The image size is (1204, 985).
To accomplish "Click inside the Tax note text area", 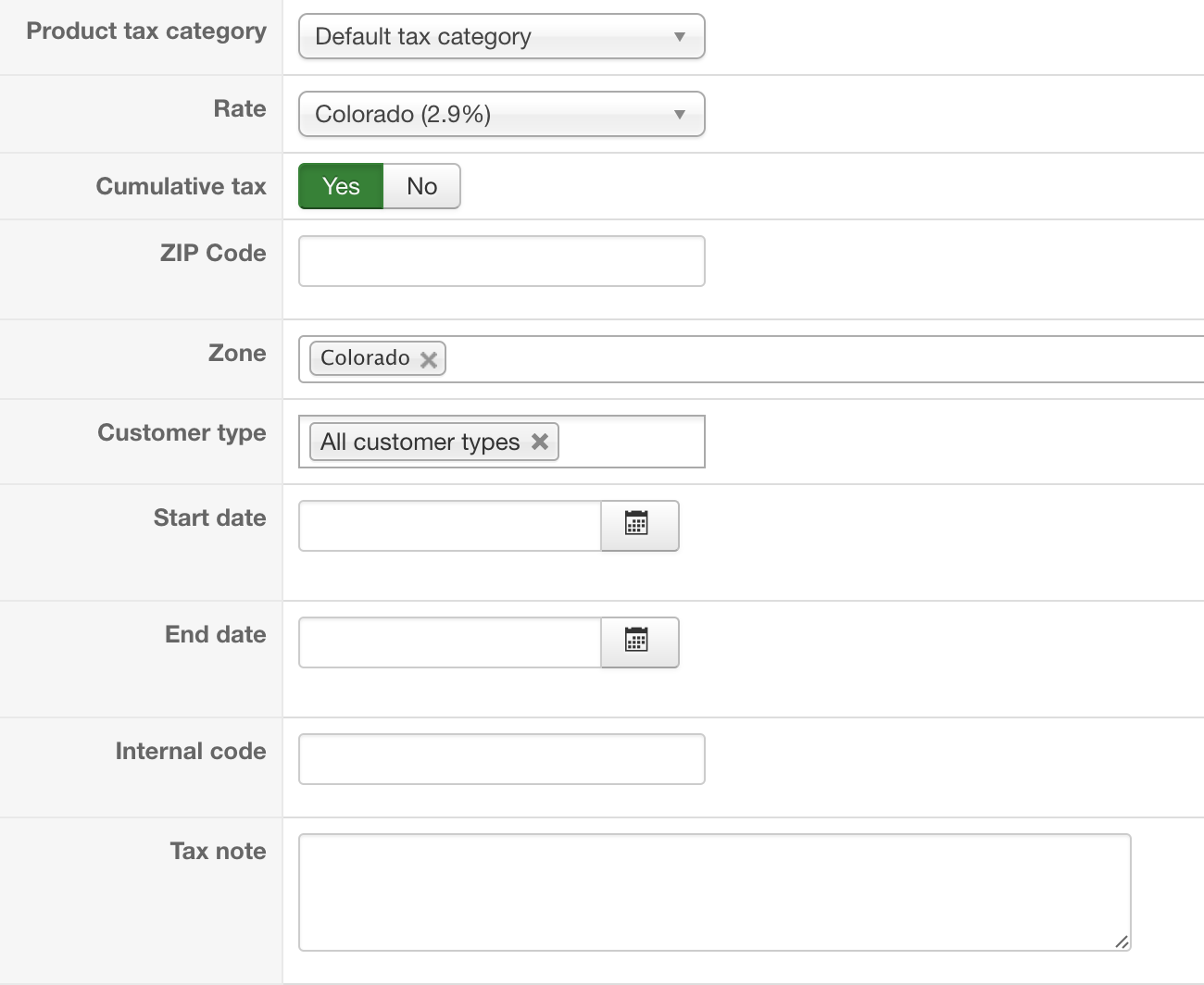I will [713, 891].
